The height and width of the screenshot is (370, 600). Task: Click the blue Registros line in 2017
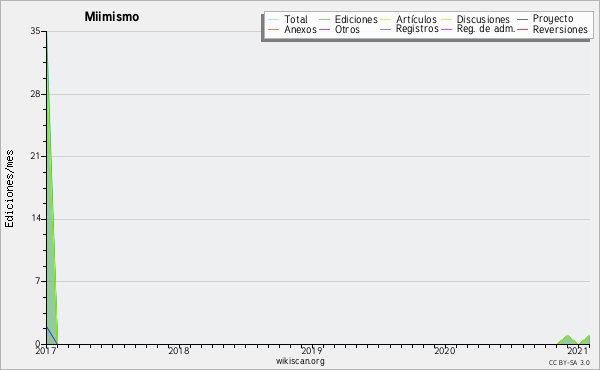coord(52,336)
